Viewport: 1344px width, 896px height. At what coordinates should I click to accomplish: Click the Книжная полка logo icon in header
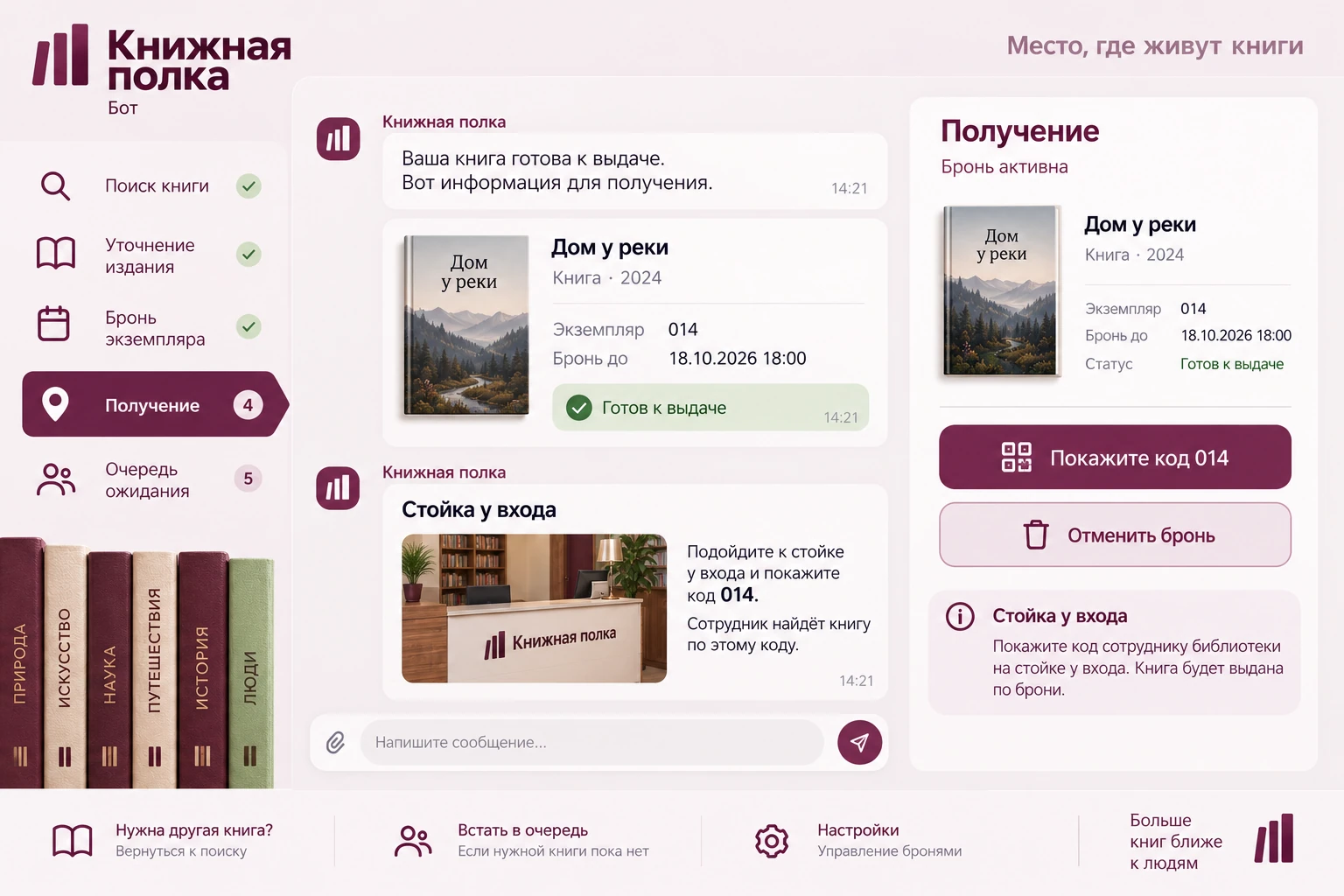click(x=61, y=55)
